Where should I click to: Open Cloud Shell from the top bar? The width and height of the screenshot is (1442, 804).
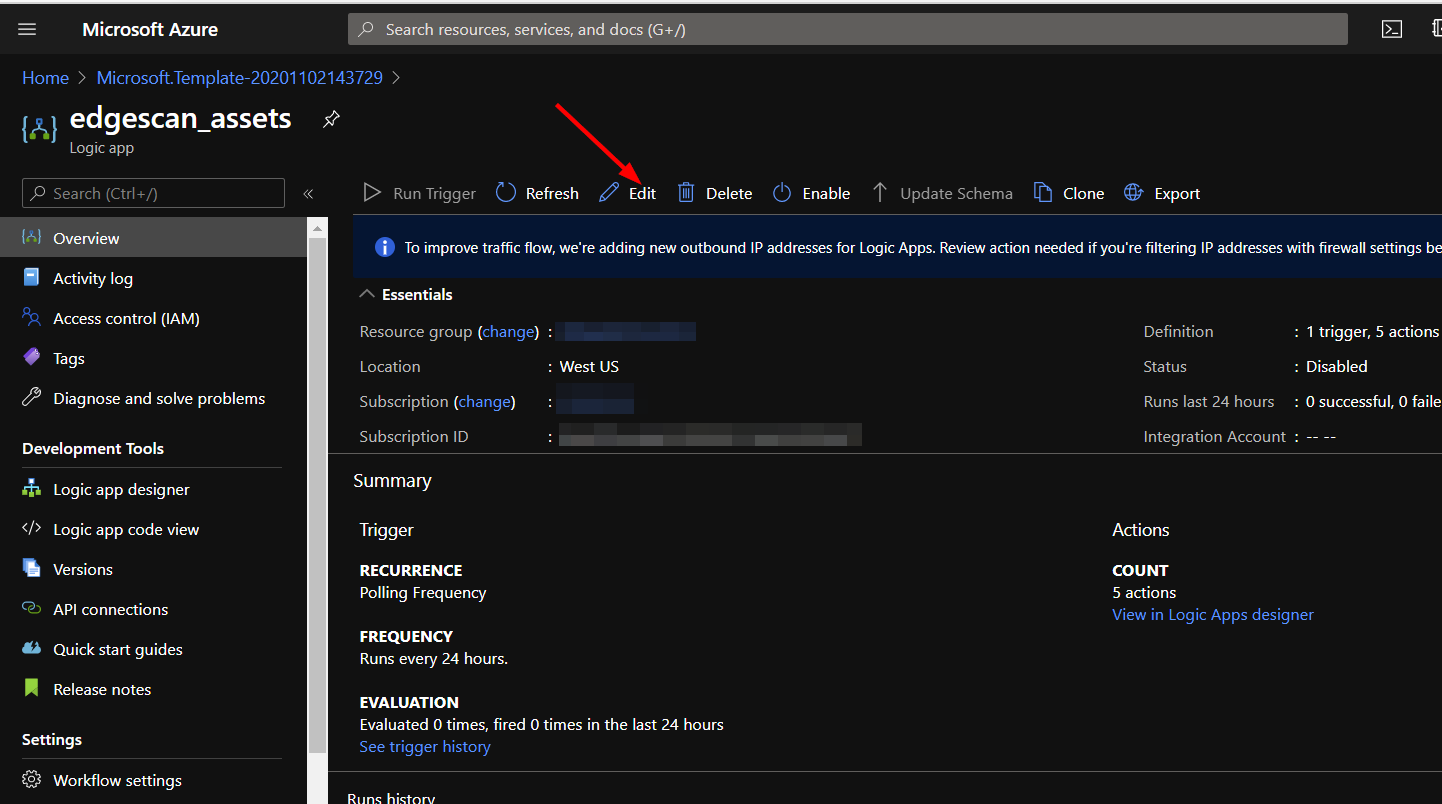[1391, 29]
